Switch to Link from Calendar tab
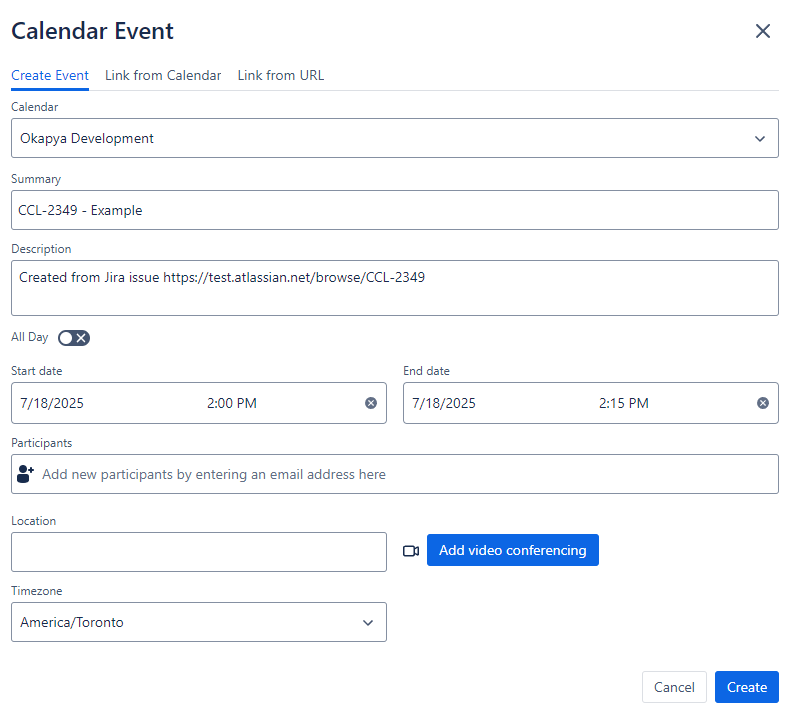This screenshot has height=716, width=791. 163,76
